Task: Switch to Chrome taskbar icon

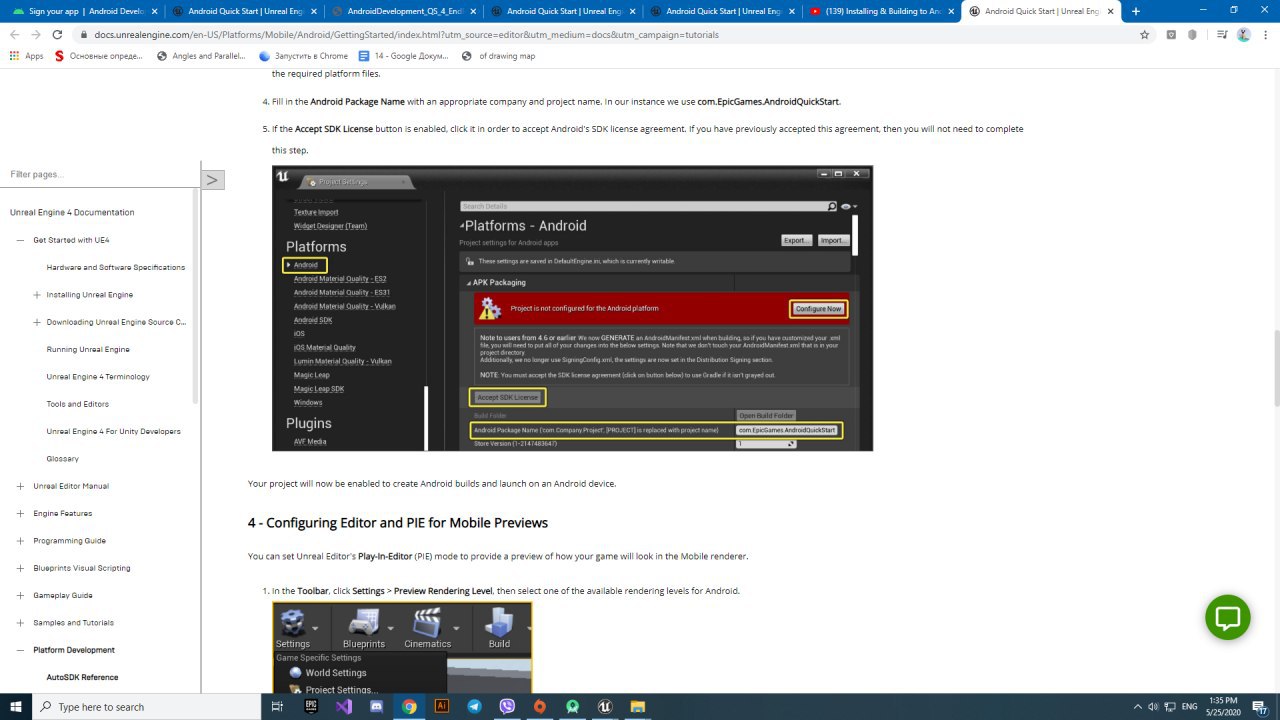Action: (409, 706)
